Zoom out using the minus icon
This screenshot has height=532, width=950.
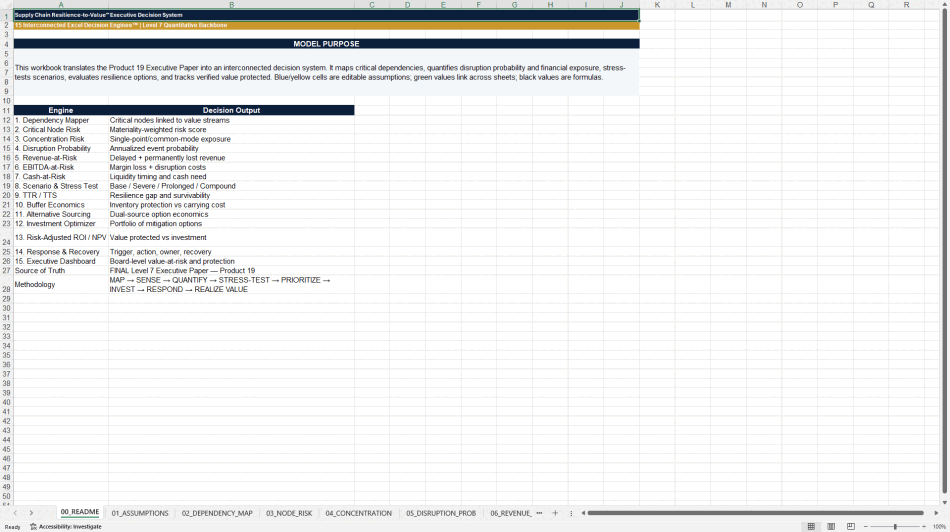tap(865, 527)
